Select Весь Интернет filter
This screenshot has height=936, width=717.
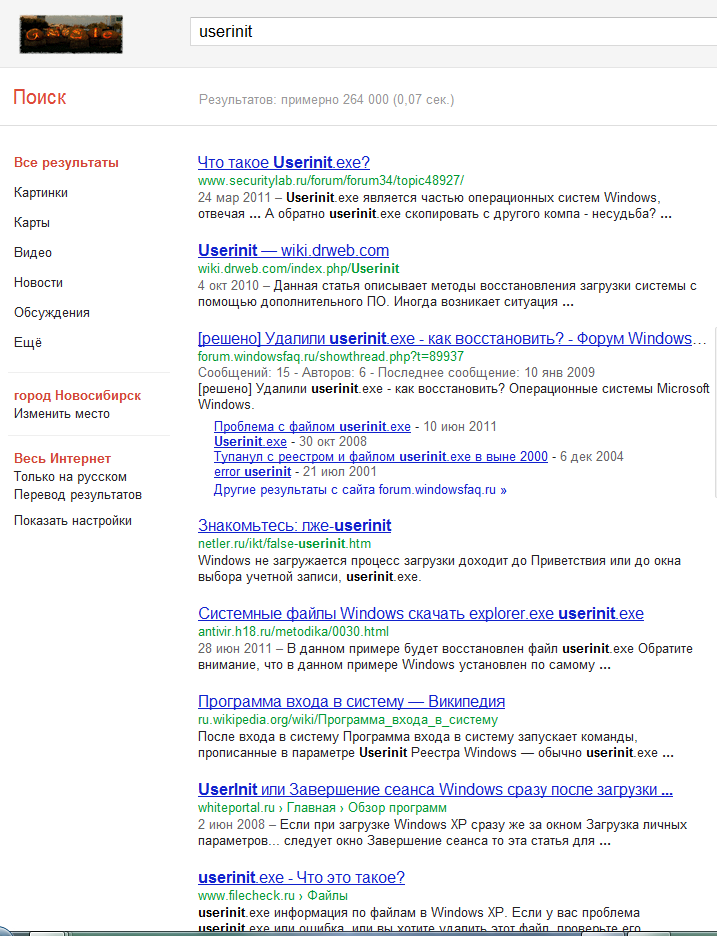click(62, 458)
